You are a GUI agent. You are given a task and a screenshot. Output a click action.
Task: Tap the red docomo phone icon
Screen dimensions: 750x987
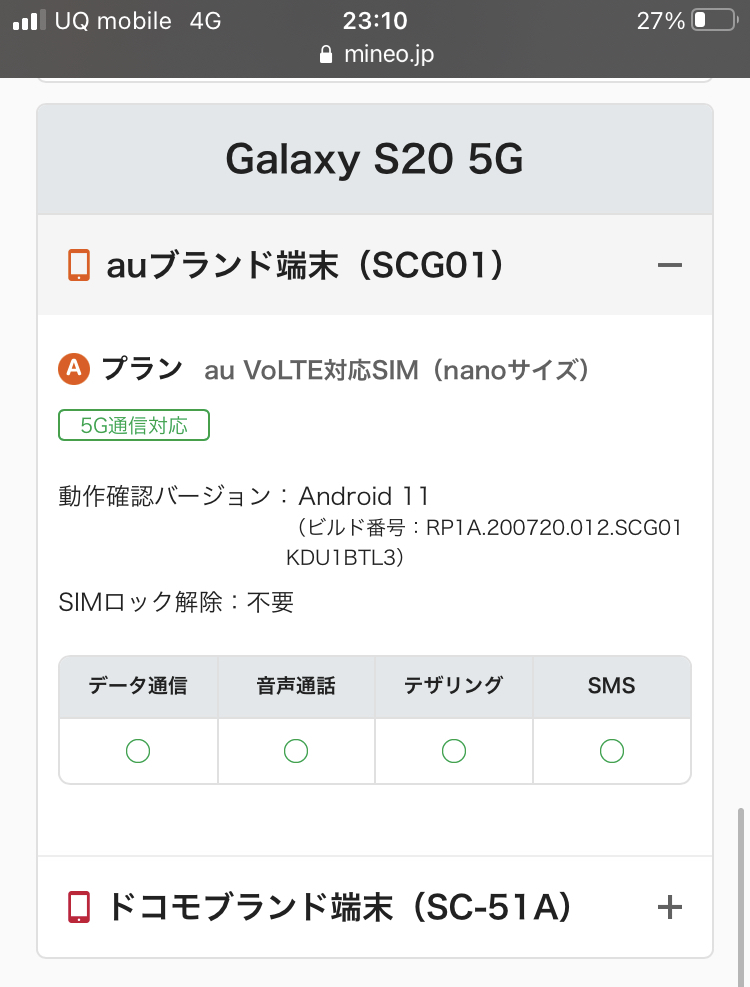(x=79, y=907)
